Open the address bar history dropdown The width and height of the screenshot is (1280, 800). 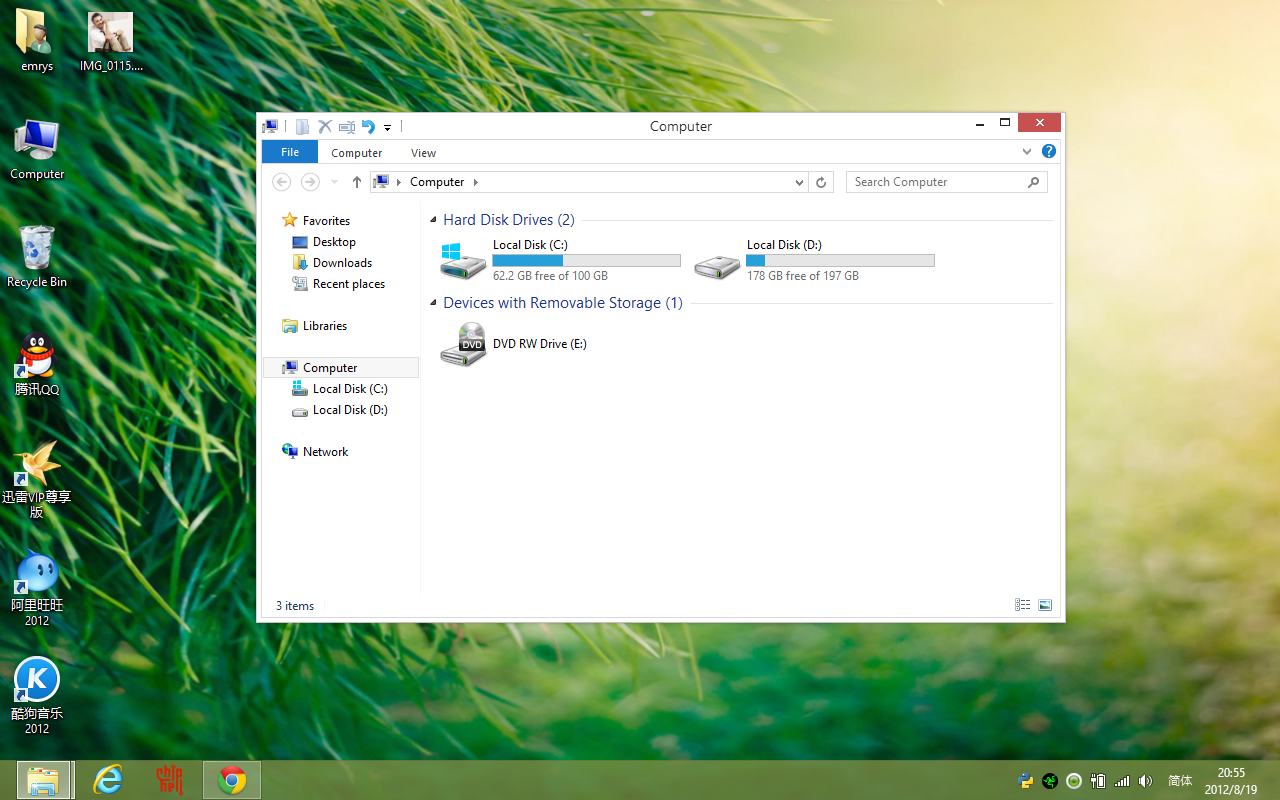point(799,182)
